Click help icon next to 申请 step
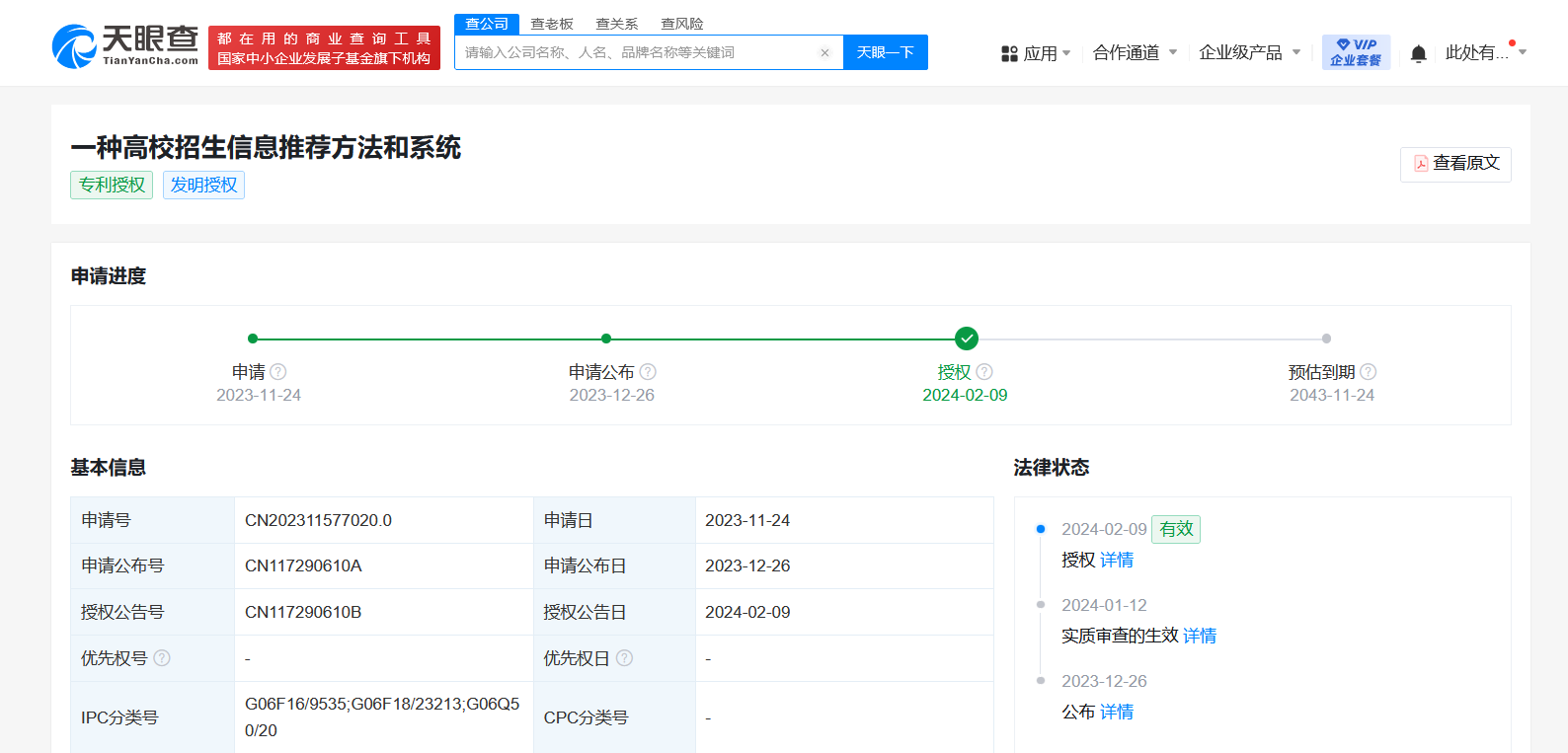This screenshot has width=1568, height=753. (278, 372)
